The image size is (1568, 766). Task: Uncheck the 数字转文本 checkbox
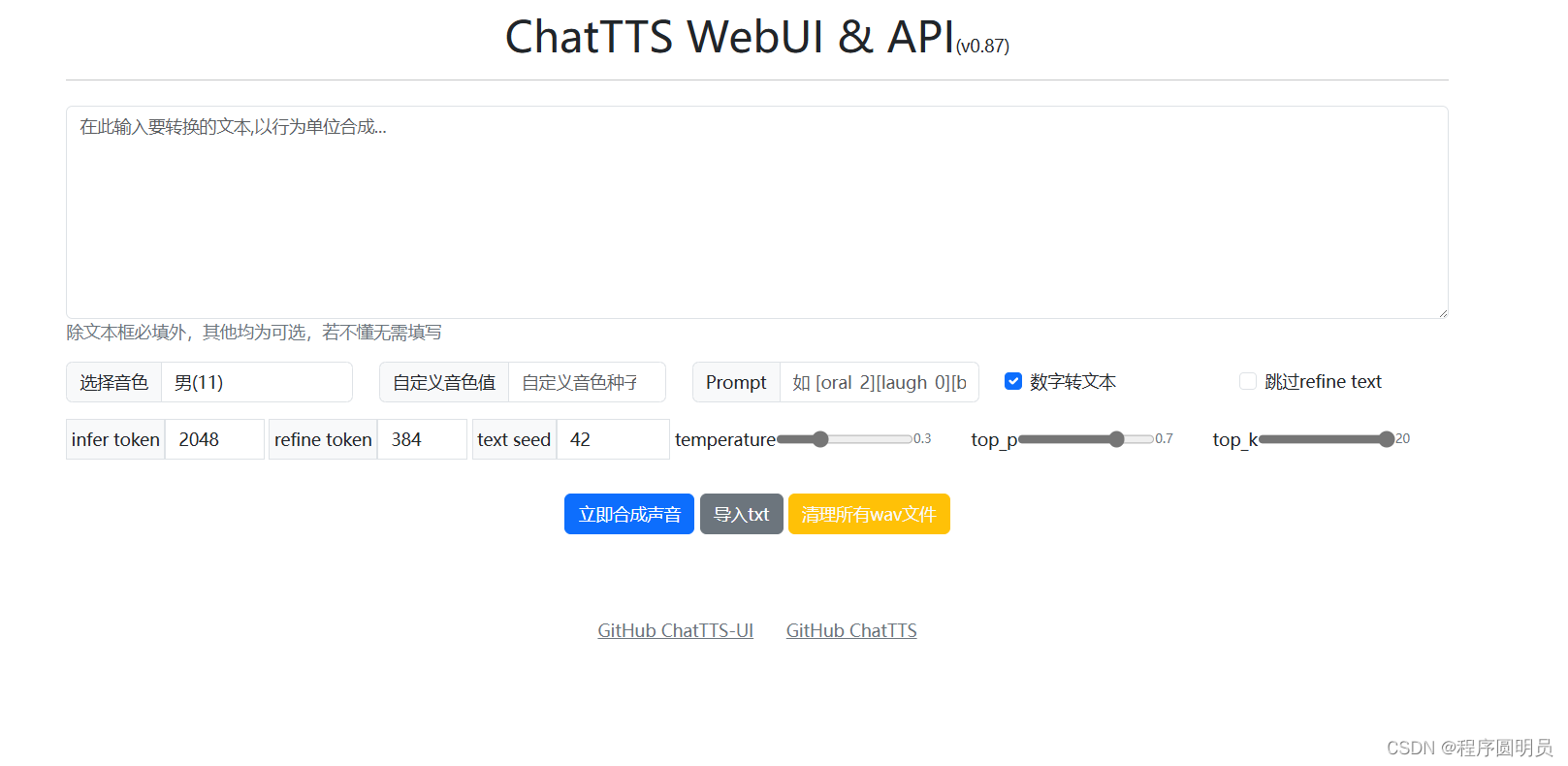pos(1013,381)
